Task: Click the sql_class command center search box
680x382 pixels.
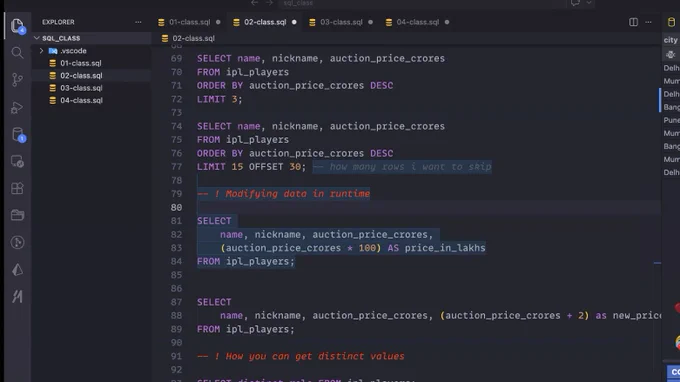Action: click(421, 3)
